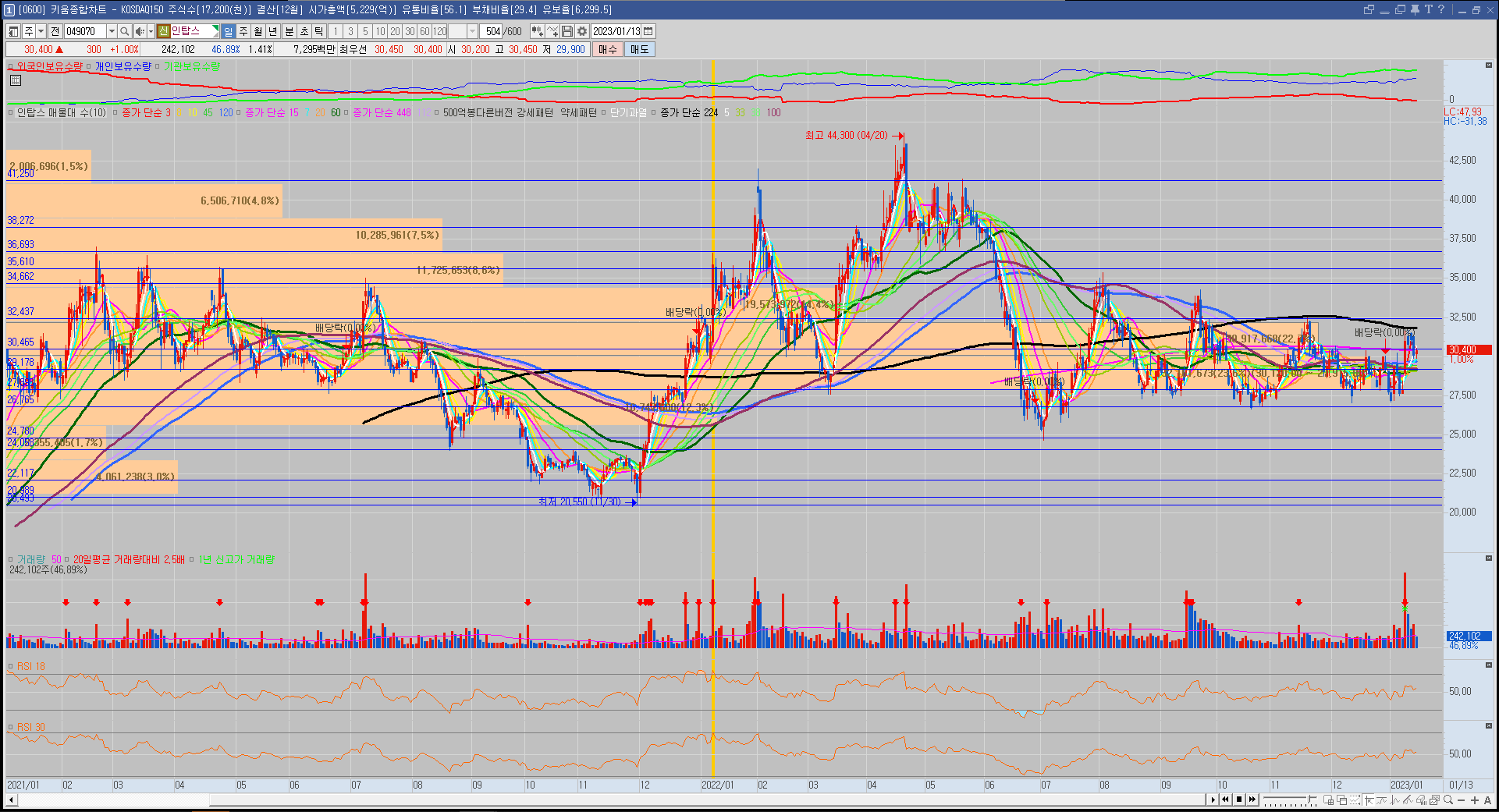
Task: Click the line-tools scissors icon
Action: tap(552, 31)
